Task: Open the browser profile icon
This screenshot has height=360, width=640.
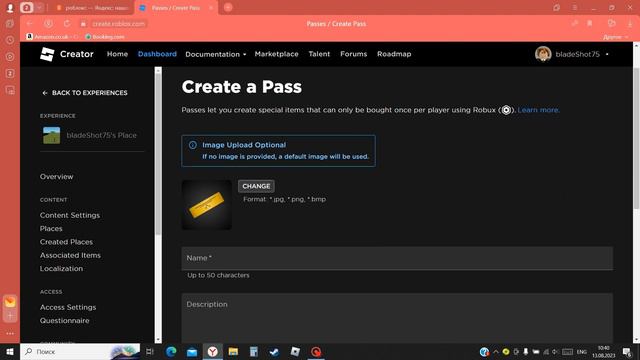Action: tap(10, 7)
